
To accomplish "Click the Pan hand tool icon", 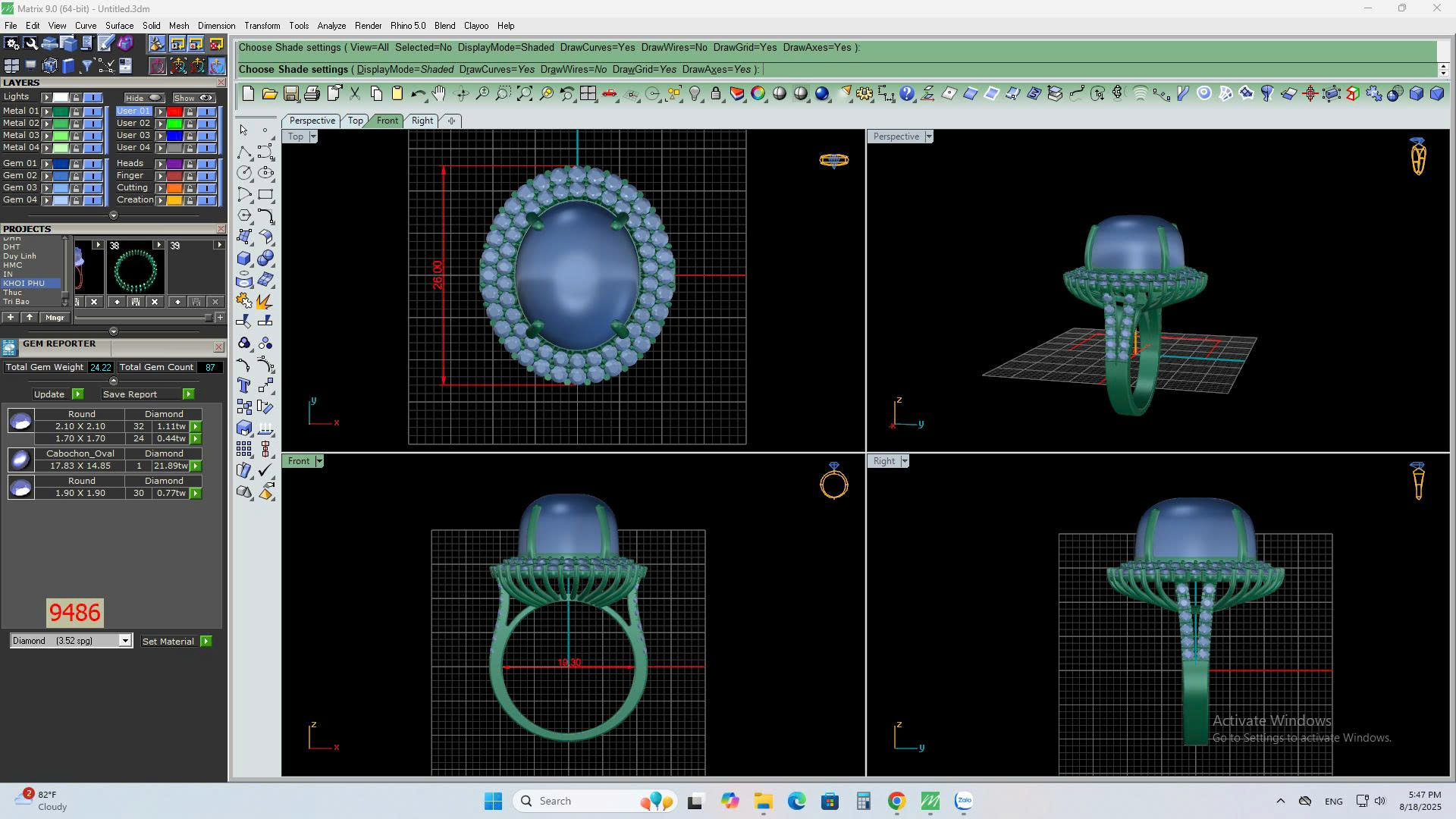I will point(439,93).
